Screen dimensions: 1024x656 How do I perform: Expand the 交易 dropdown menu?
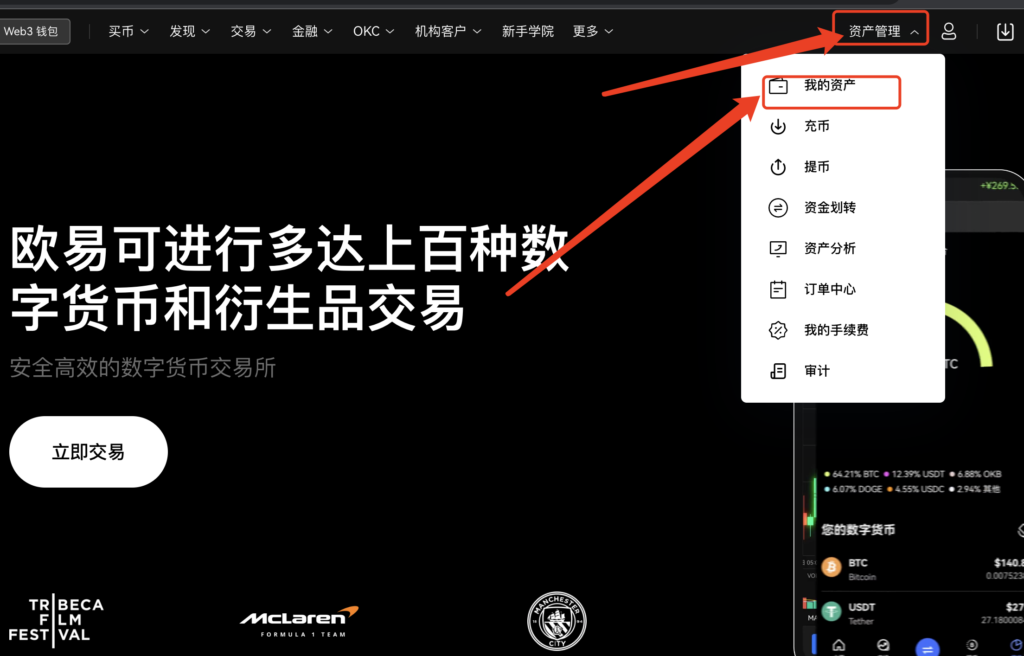(x=250, y=31)
